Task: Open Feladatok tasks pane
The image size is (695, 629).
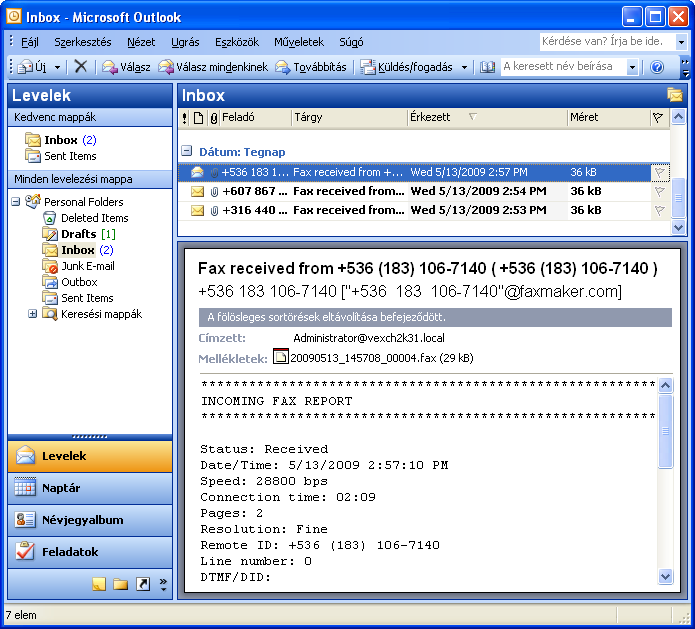Action: 90,552
